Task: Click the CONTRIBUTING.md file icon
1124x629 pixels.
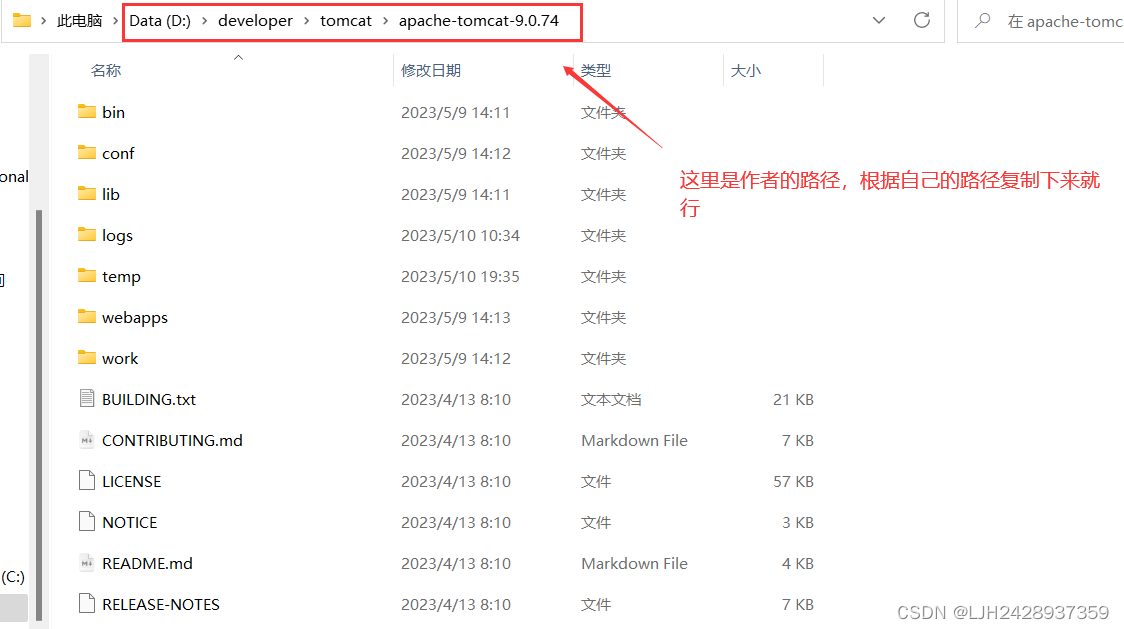Action: (87, 440)
